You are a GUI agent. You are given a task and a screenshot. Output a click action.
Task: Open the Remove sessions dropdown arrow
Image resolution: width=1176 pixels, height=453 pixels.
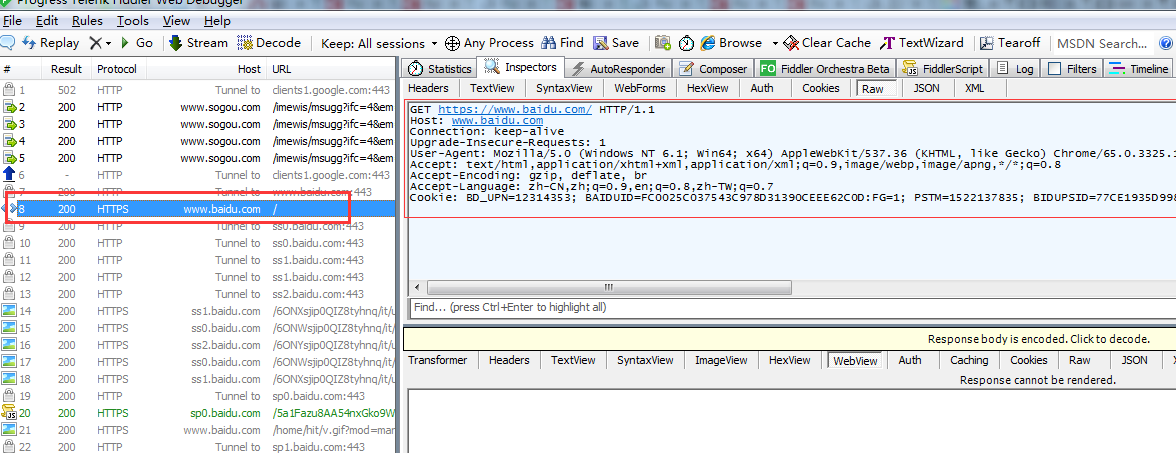click(x=108, y=44)
